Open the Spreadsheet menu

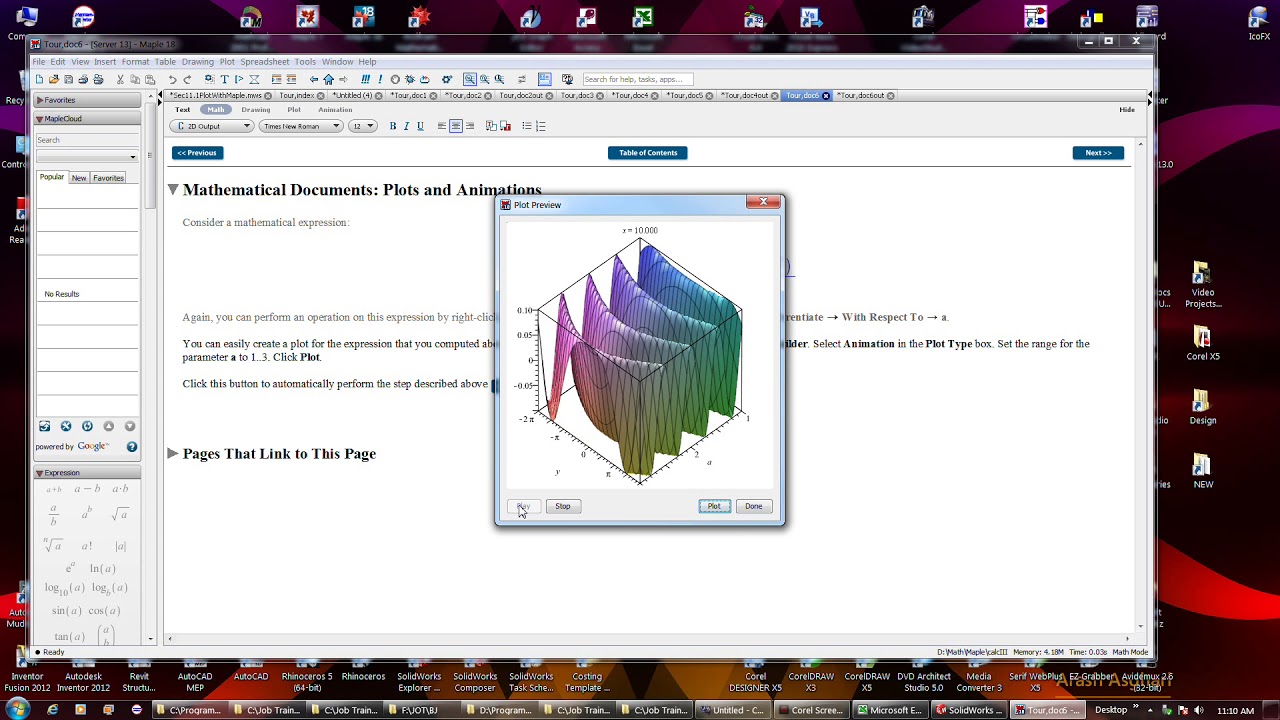click(x=264, y=62)
